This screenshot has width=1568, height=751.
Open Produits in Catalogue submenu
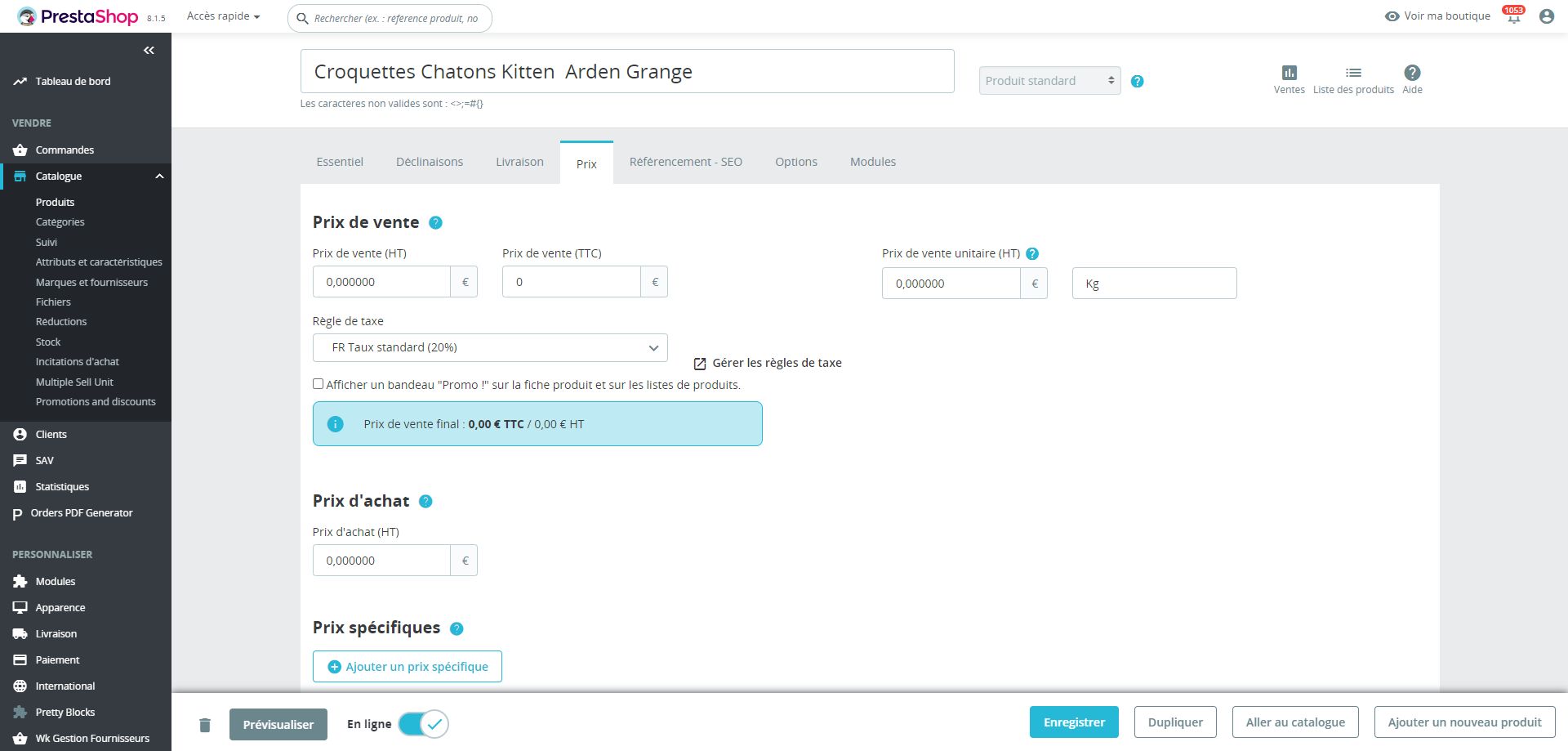click(55, 203)
